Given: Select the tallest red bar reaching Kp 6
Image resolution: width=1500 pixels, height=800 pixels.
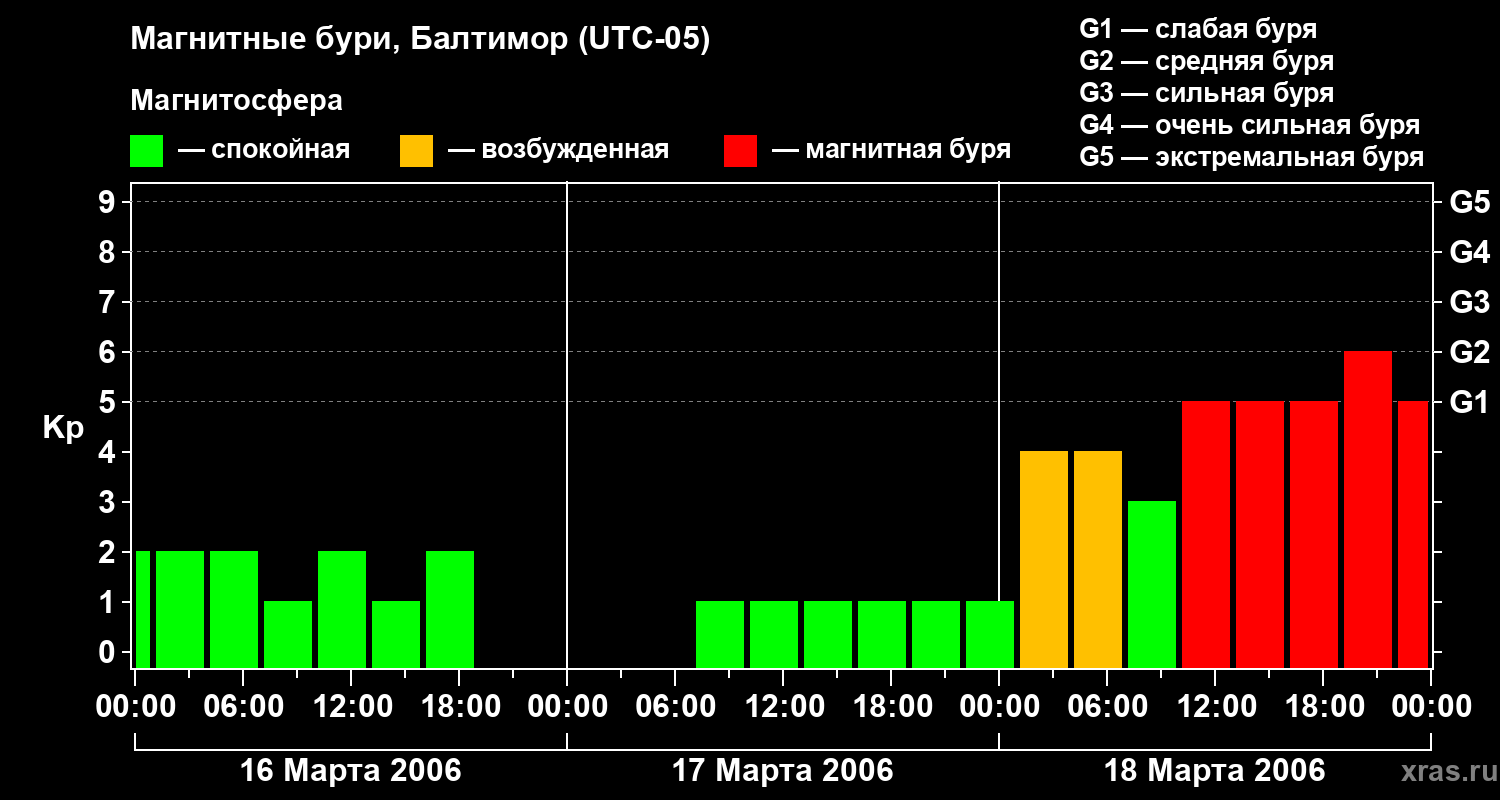Looking at the screenshot, I should pos(1367,509).
